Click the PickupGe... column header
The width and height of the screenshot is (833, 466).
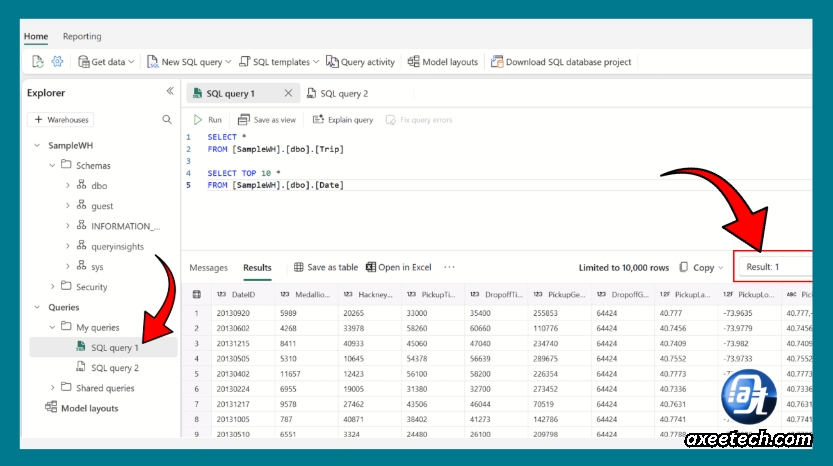[x=559, y=294]
